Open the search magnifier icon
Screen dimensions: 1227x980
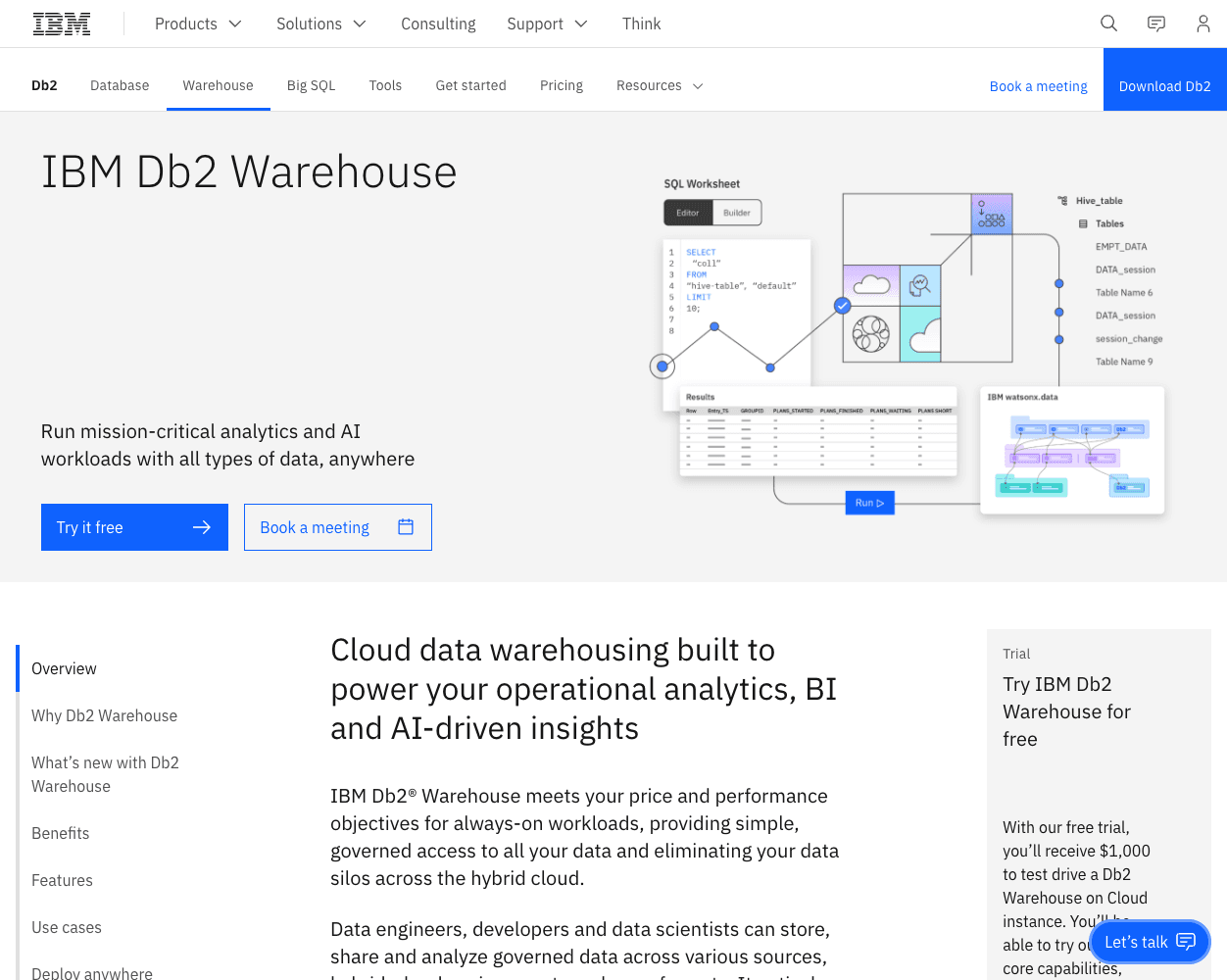pyautogui.click(x=1109, y=24)
